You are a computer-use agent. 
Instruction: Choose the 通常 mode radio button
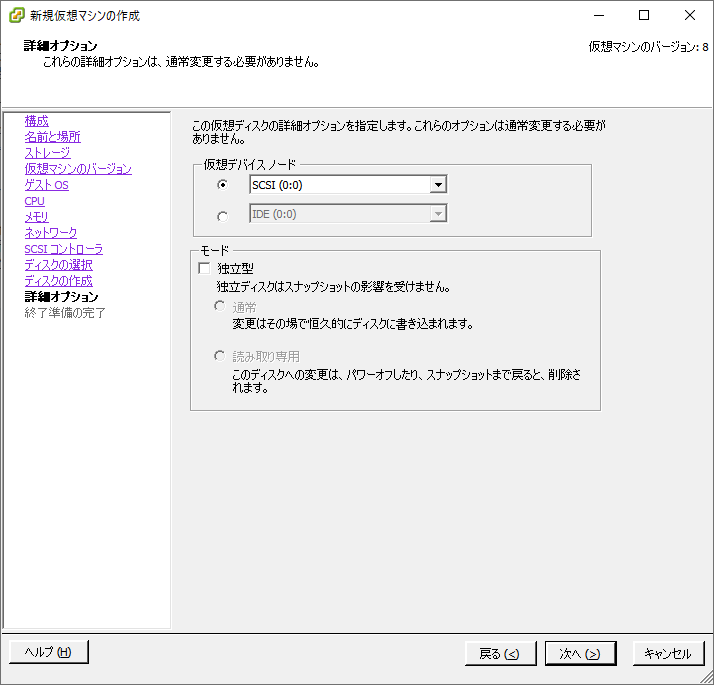tap(219, 306)
